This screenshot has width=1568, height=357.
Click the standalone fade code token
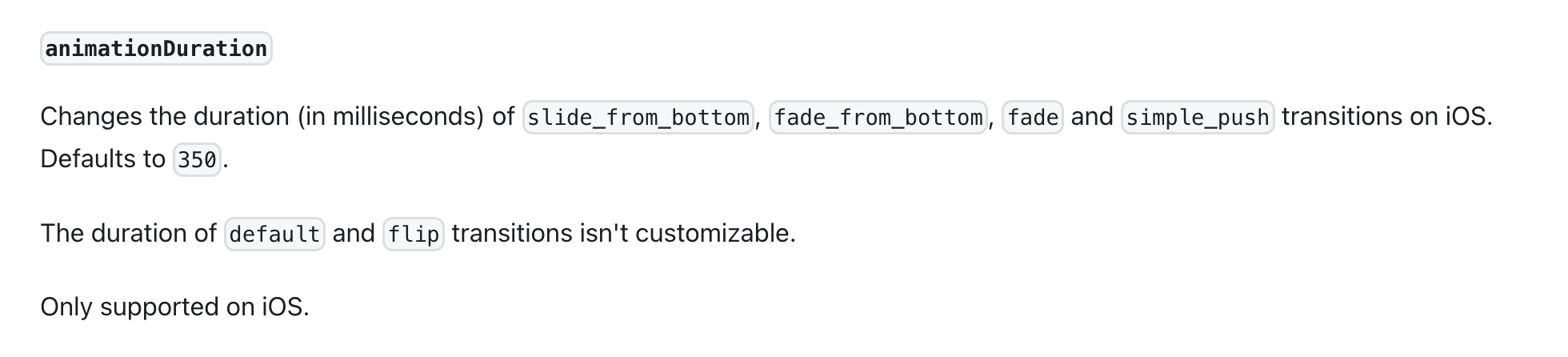pyautogui.click(x=1032, y=118)
